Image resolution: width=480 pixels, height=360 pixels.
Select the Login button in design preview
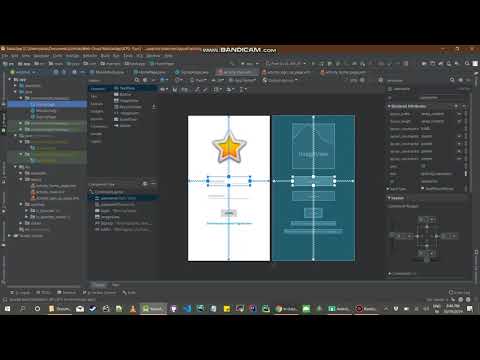tap(229, 213)
